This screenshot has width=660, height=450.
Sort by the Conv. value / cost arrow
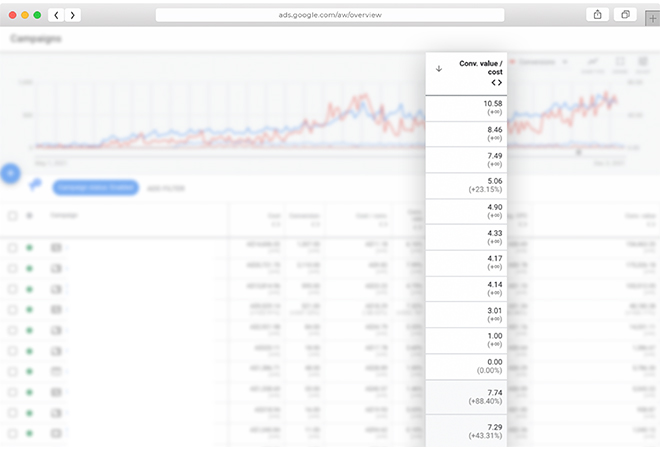[x=438, y=68]
